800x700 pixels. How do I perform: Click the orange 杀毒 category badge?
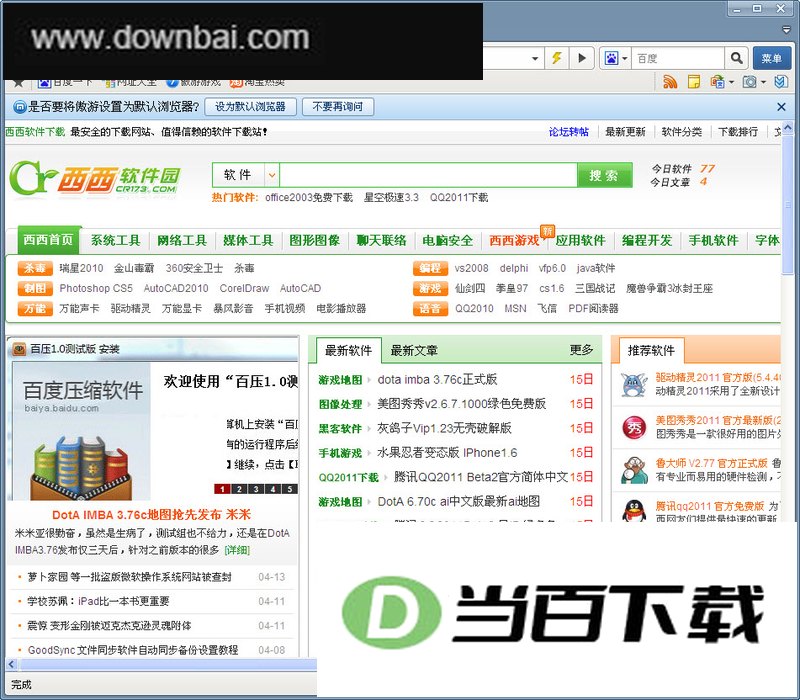[x=35, y=268]
